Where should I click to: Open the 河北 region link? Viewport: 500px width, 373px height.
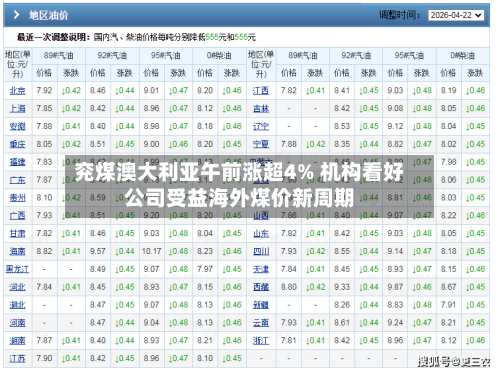coord(18,287)
